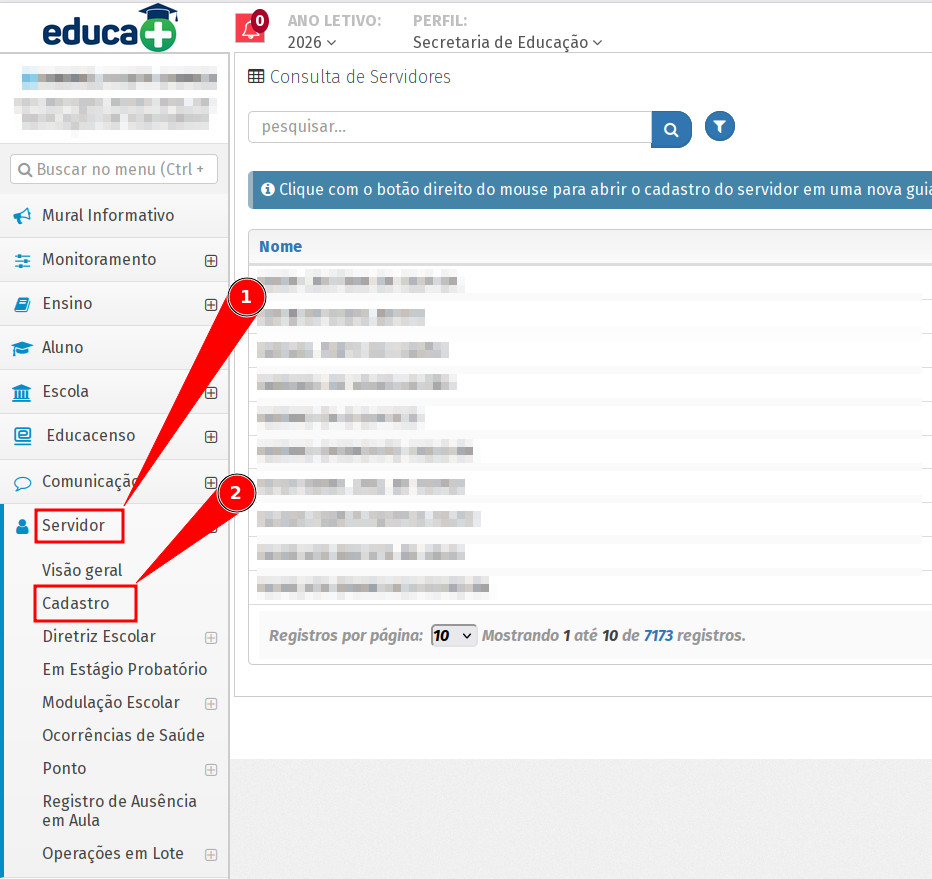
Task: Click the magnifier search button
Action: 671,129
